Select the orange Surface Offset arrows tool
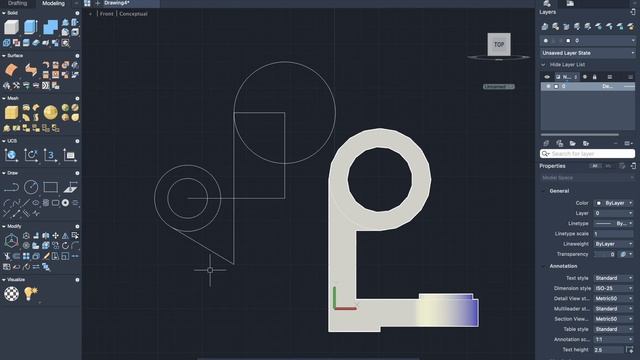640x360 pixels. (31, 70)
